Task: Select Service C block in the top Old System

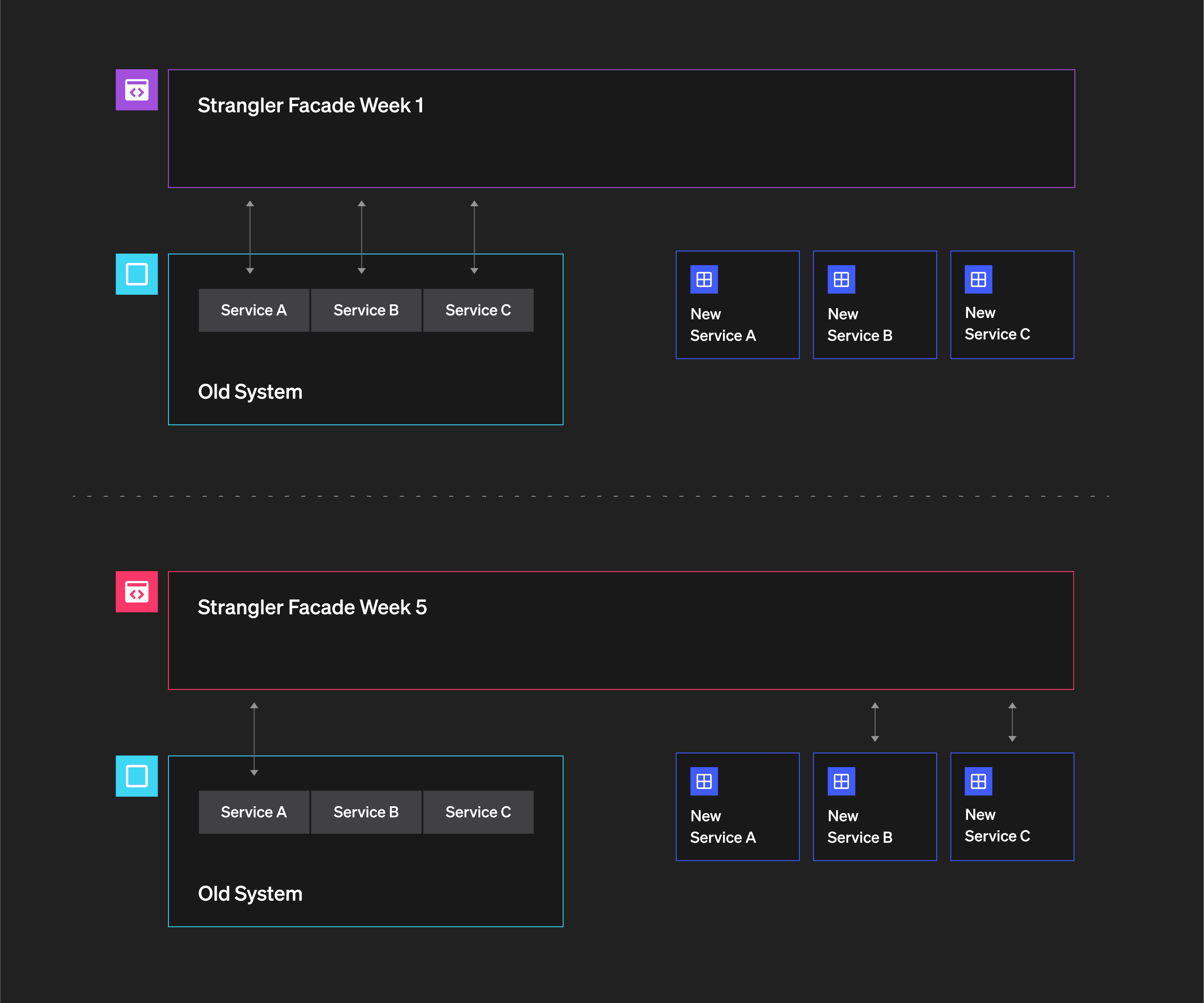Action: 478,310
